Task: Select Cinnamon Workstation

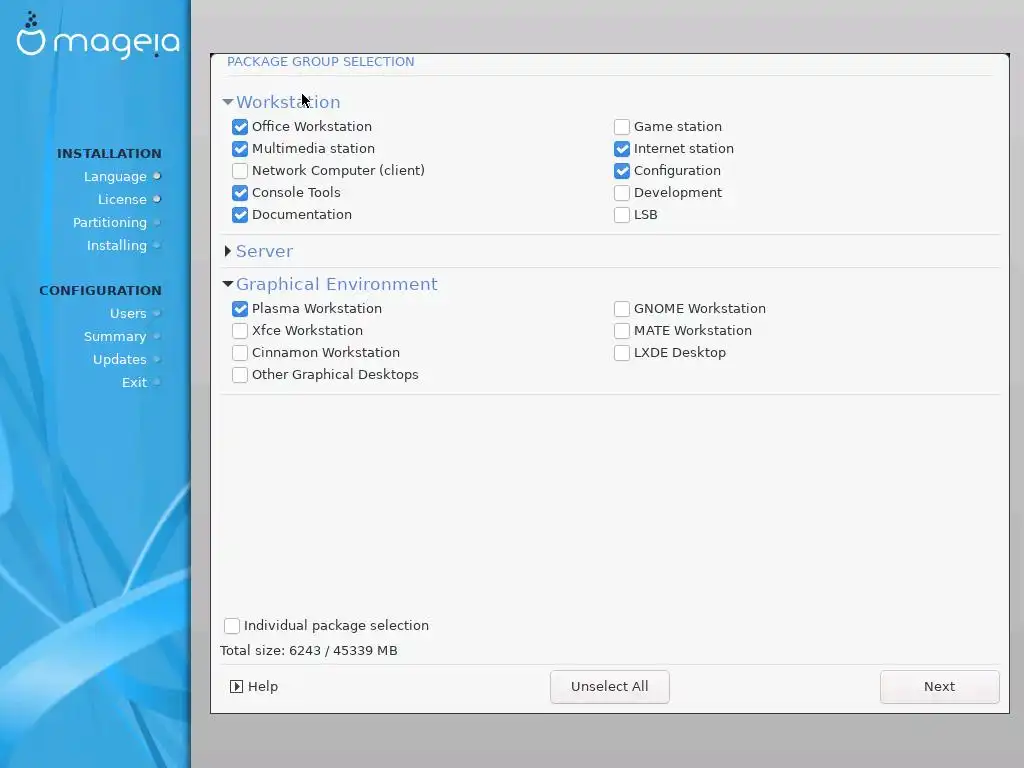Action: (x=240, y=353)
